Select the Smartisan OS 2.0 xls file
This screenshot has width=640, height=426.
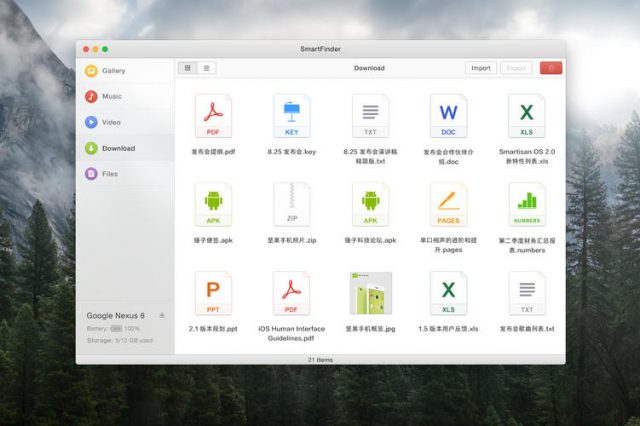[526, 117]
